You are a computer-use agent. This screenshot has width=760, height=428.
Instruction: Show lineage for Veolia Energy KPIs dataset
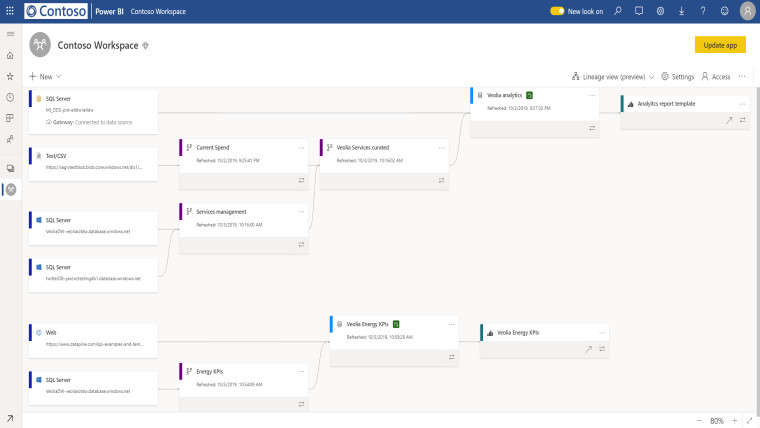pos(451,357)
